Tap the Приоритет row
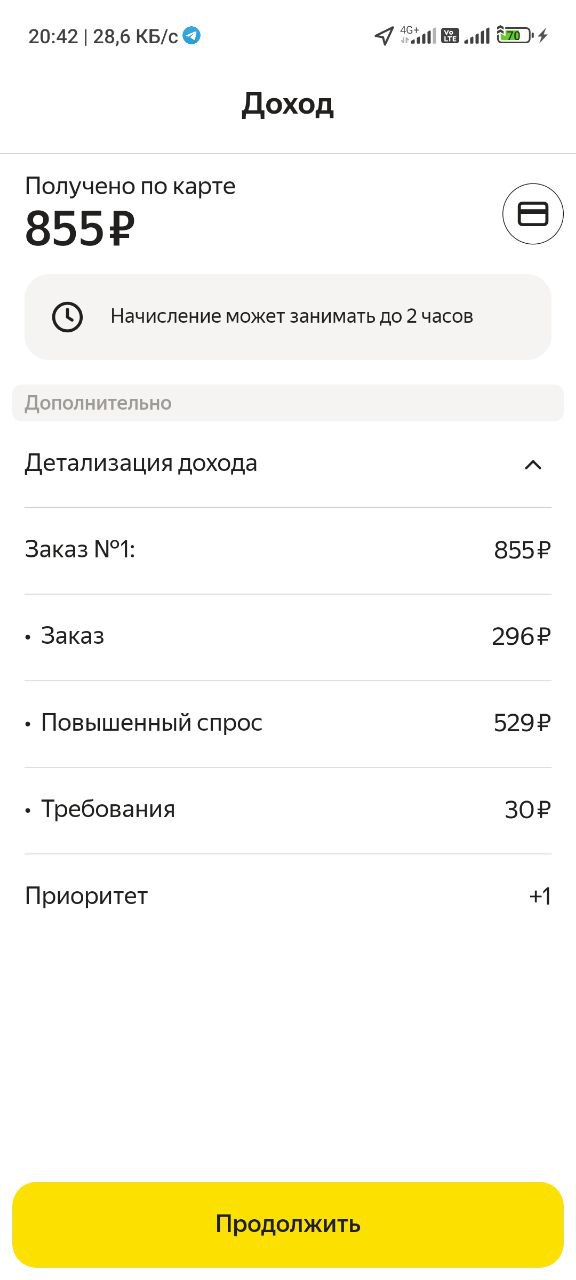576x1280 pixels. pyautogui.click(x=288, y=896)
